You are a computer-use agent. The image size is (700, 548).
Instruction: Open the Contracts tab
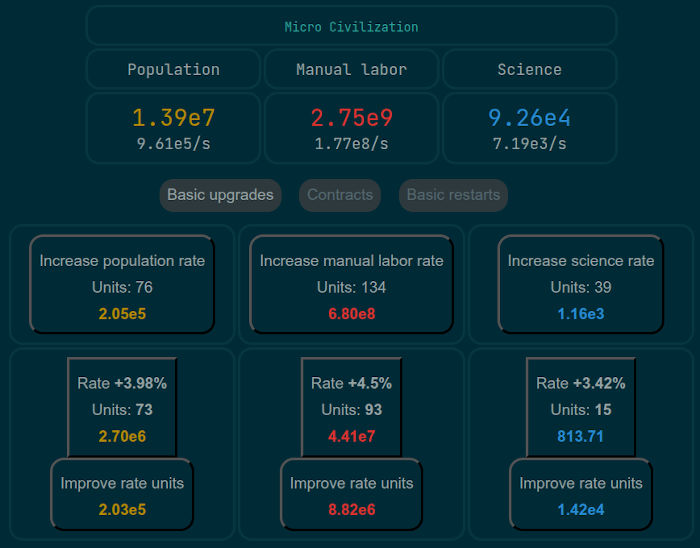coord(340,195)
